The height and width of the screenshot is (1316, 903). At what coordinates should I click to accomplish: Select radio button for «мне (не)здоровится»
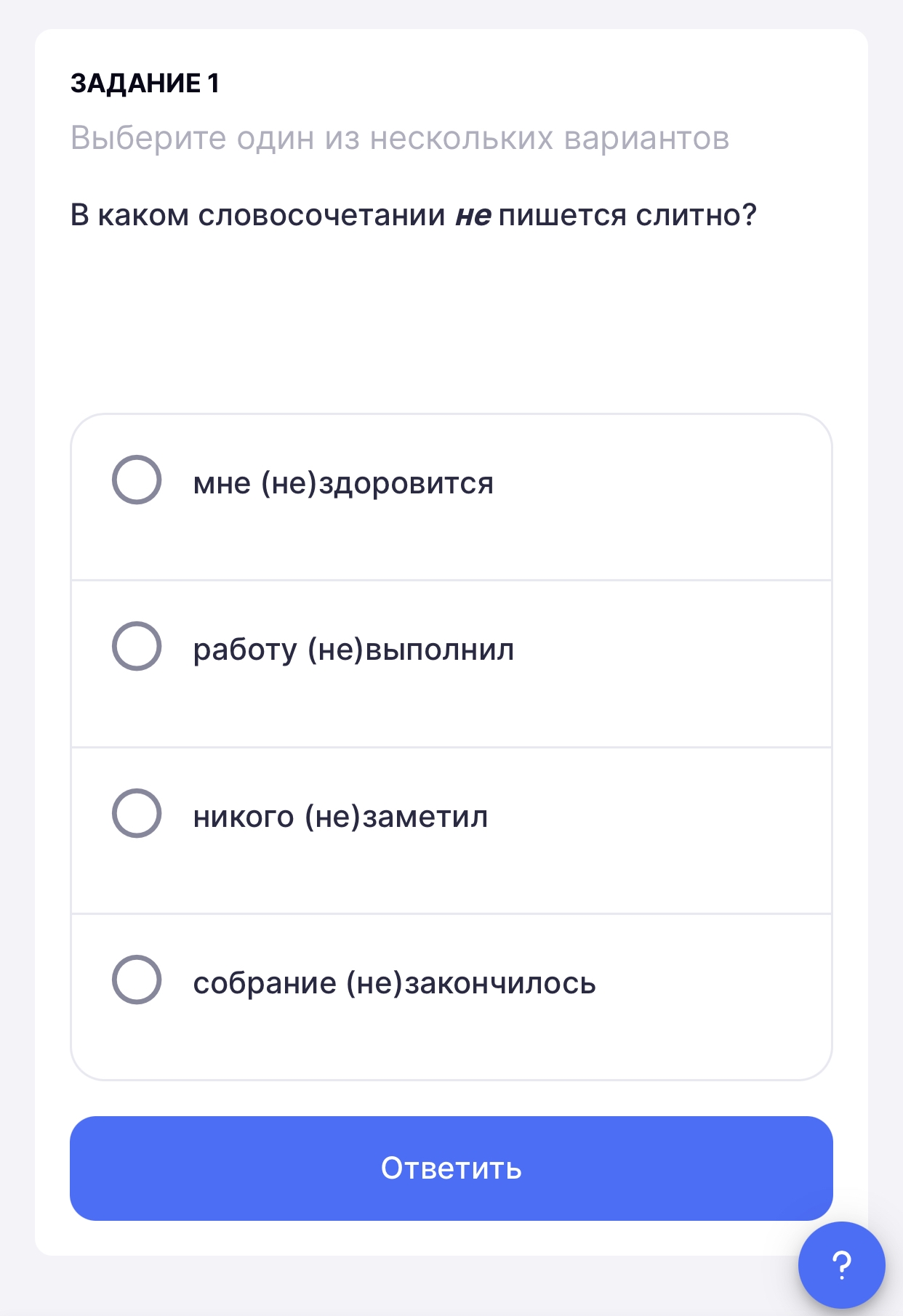pyautogui.click(x=137, y=480)
